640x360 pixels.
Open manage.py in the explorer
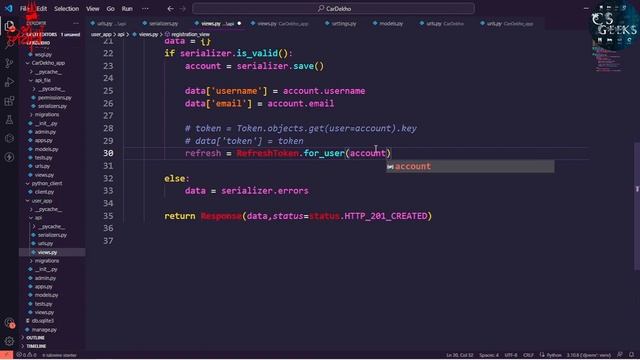point(44,330)
